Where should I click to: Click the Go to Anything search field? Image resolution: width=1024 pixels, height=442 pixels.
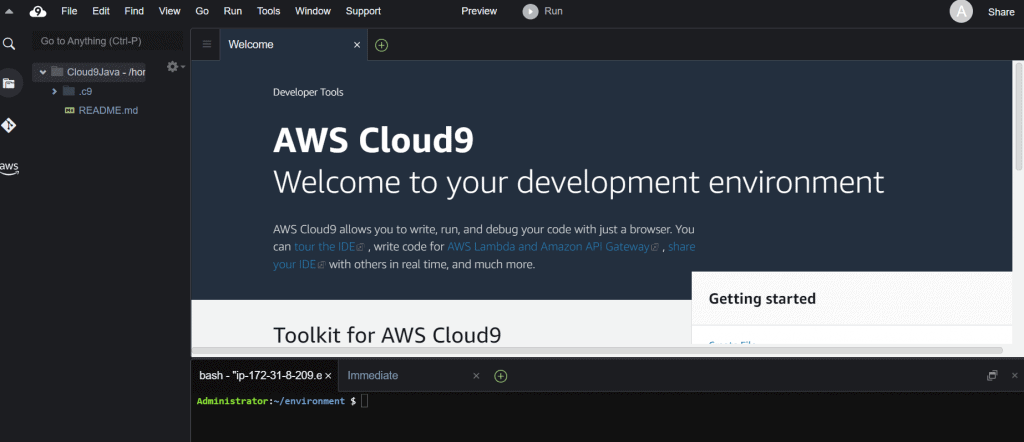pyautogui.click(x=108, y=41)
